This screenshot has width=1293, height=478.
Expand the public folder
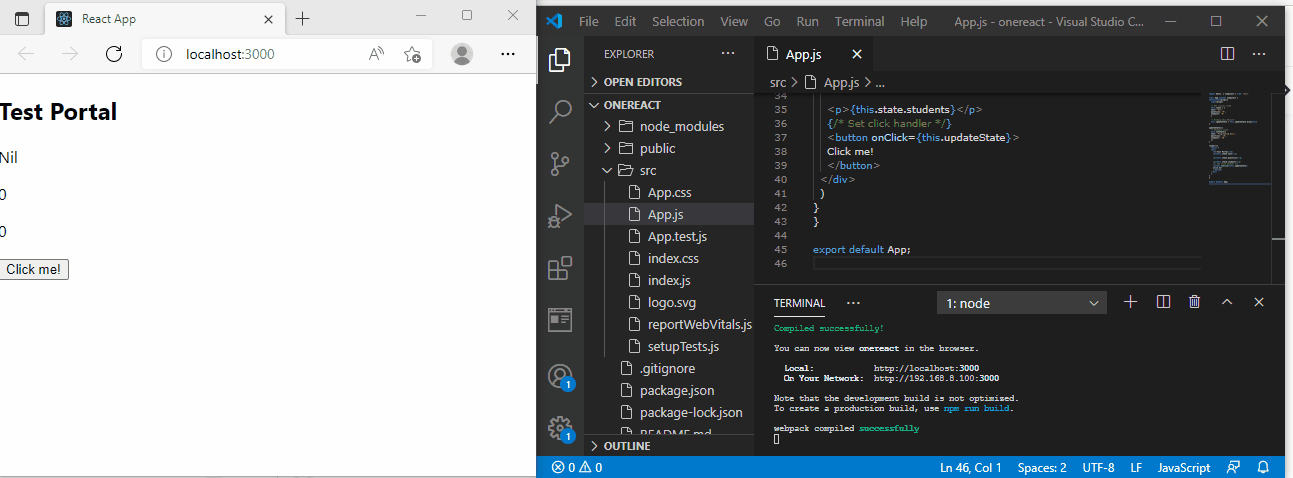click(668, 148)
